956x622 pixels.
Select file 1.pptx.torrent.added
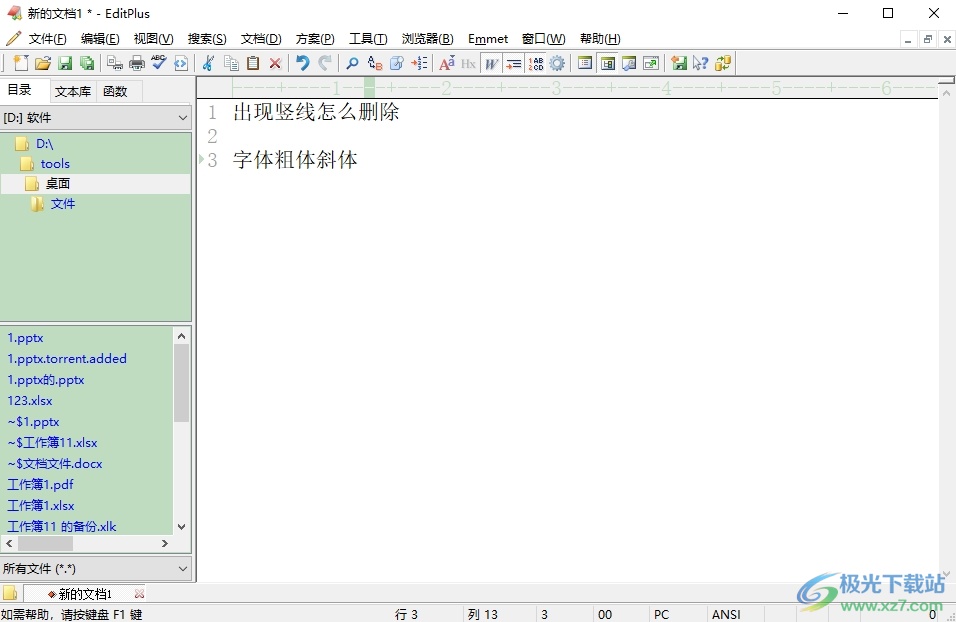pos(67,359)
